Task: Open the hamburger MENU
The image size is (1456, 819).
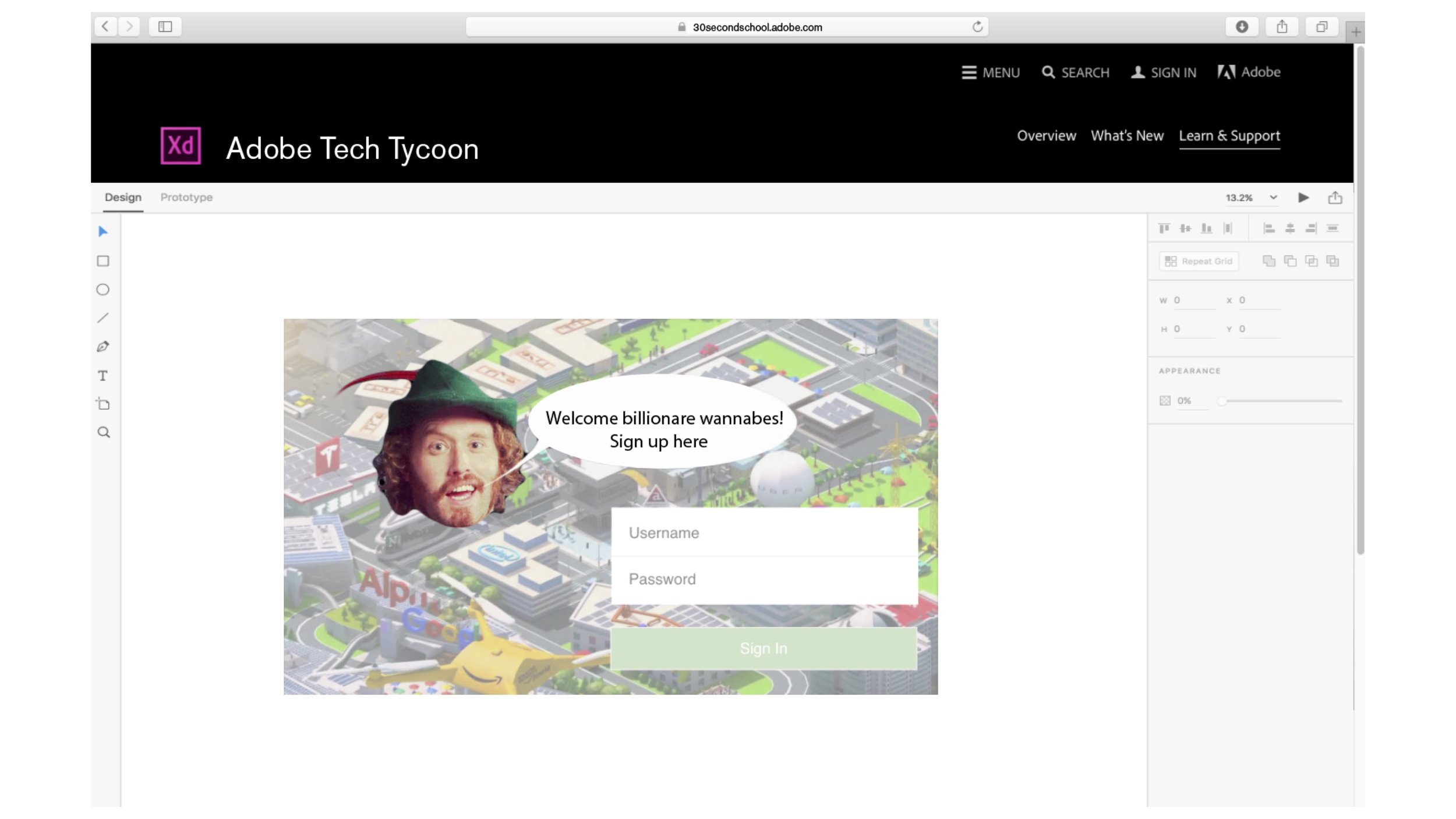Action: click(991, 72)
